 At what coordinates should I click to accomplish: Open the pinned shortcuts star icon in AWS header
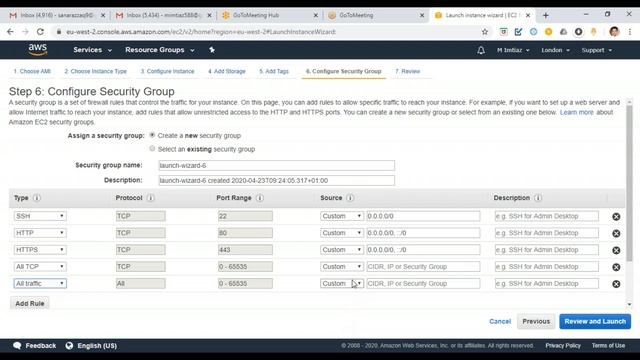pos(212,50)
